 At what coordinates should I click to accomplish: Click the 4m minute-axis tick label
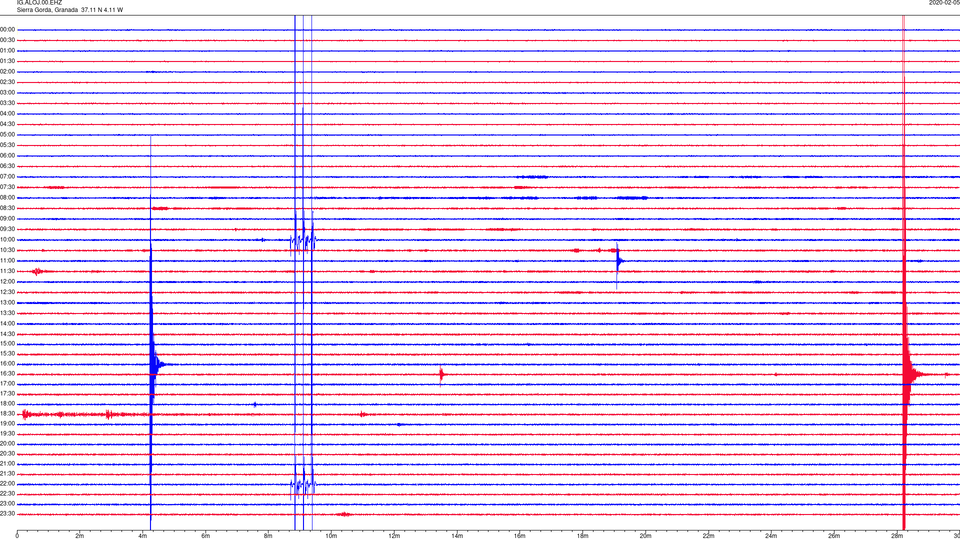[x=143, y=536]
